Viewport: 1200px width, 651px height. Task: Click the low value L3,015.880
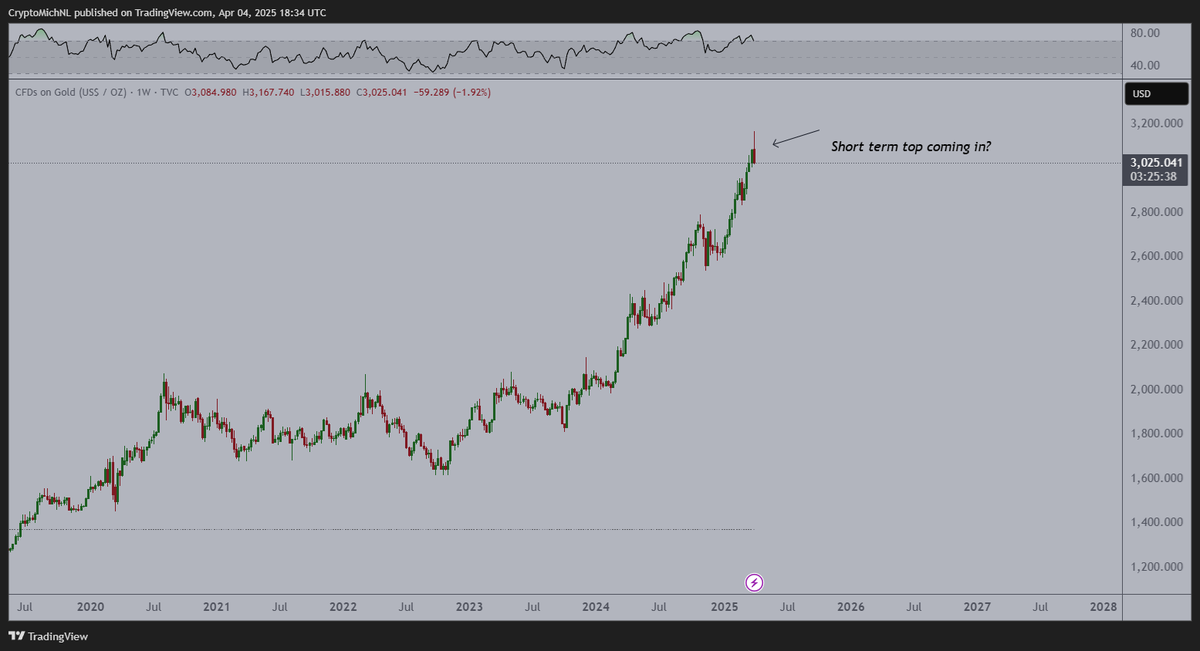[x=325, y=92]
